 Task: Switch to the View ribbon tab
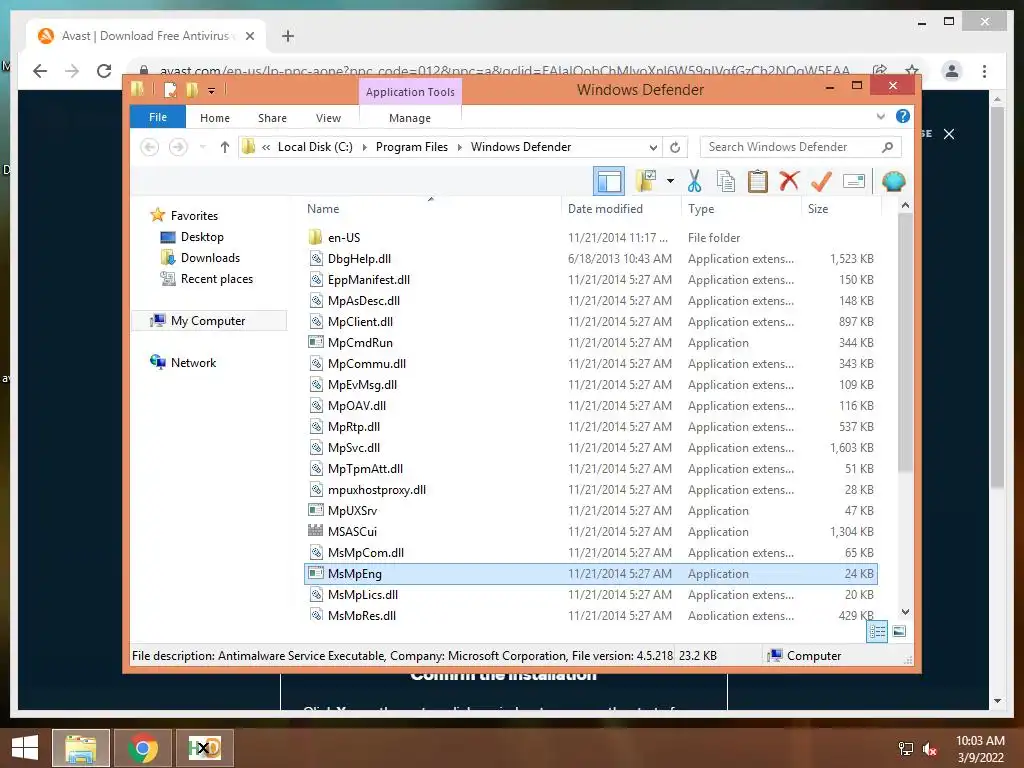(328, 118)
